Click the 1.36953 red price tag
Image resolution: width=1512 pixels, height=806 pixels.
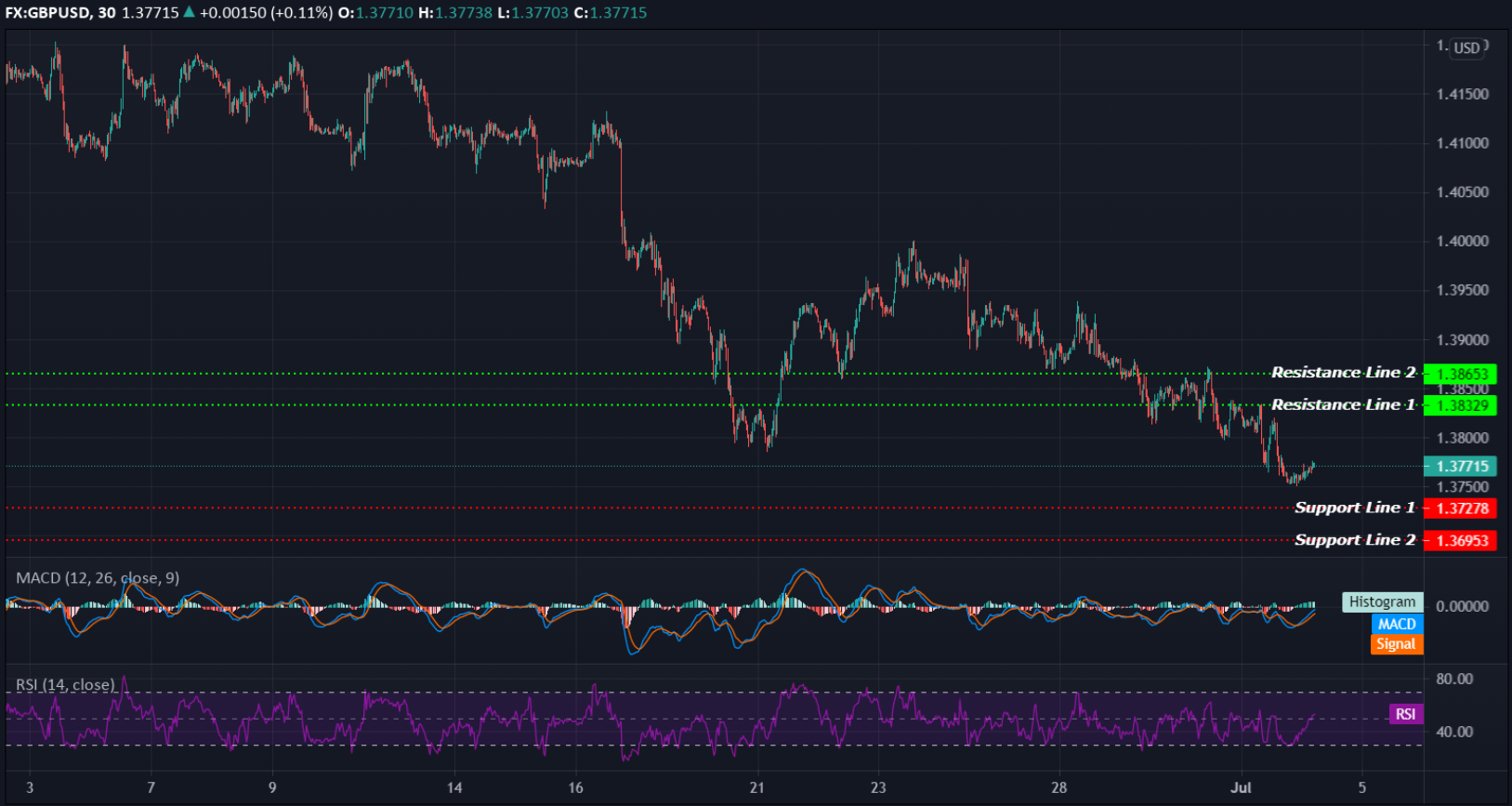coord(1460,541)
